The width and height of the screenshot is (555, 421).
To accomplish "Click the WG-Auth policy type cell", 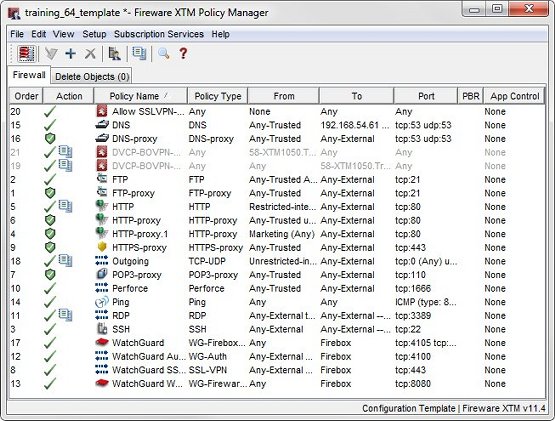I will [207, 356].
